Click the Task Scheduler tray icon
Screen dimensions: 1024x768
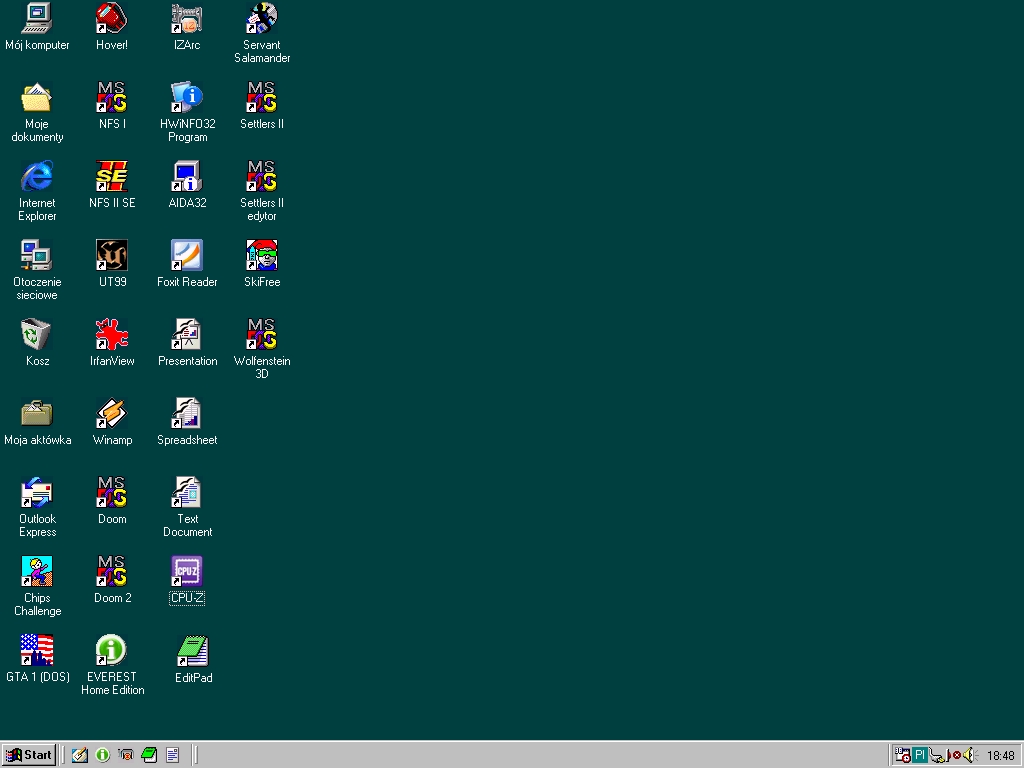(903, 755)
